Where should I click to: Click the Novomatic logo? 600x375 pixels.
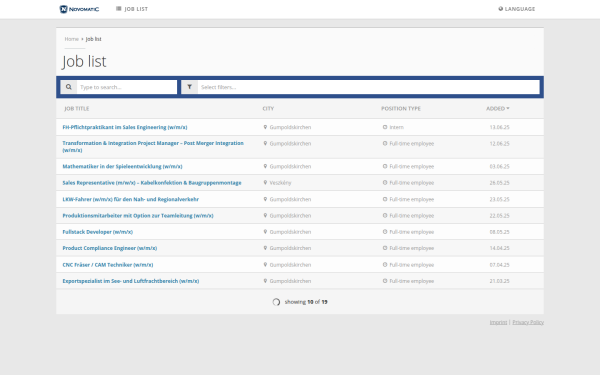click(x=79, y=9)
